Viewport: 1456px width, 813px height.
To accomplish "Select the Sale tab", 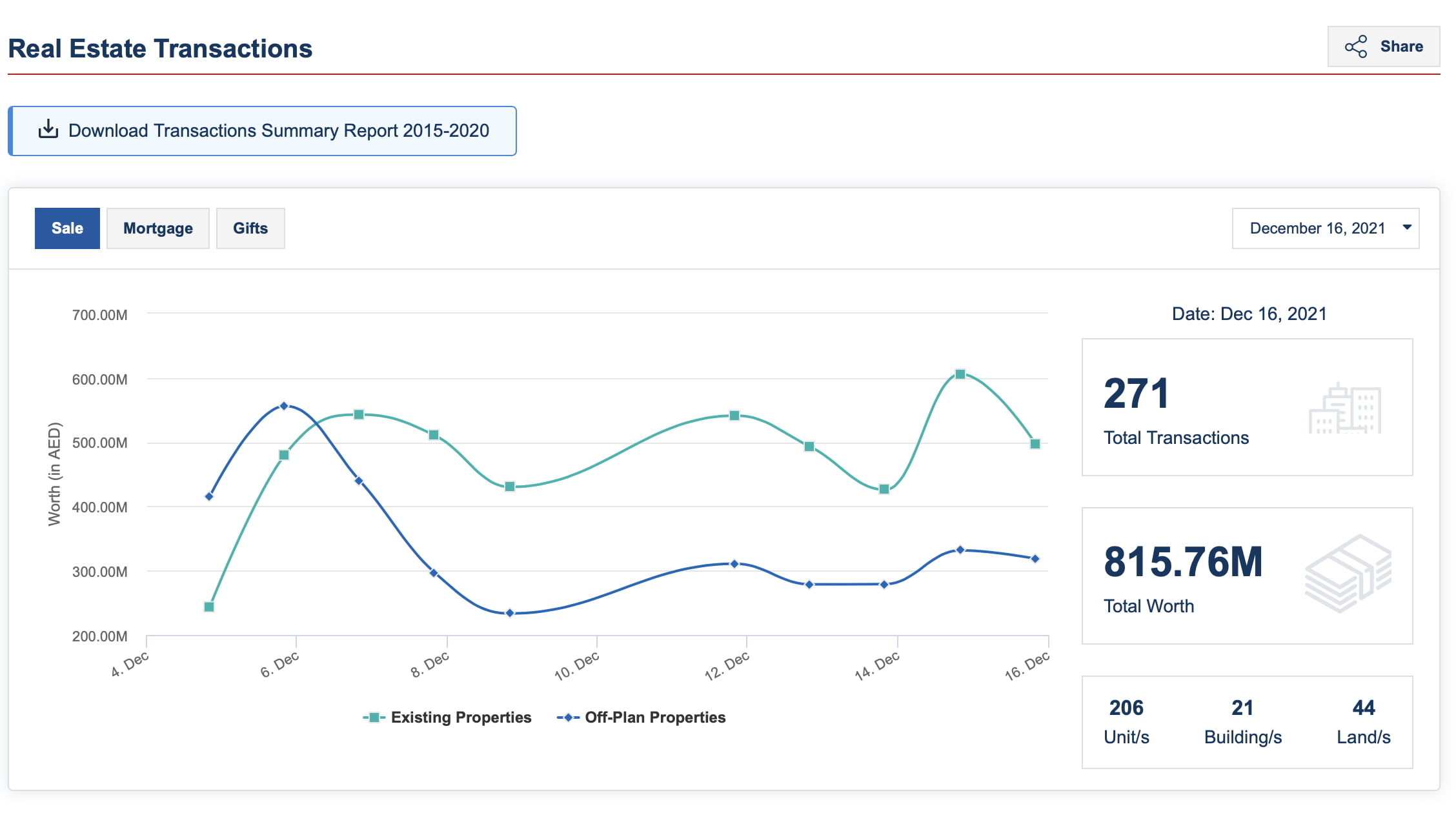I will pos(67,228).
